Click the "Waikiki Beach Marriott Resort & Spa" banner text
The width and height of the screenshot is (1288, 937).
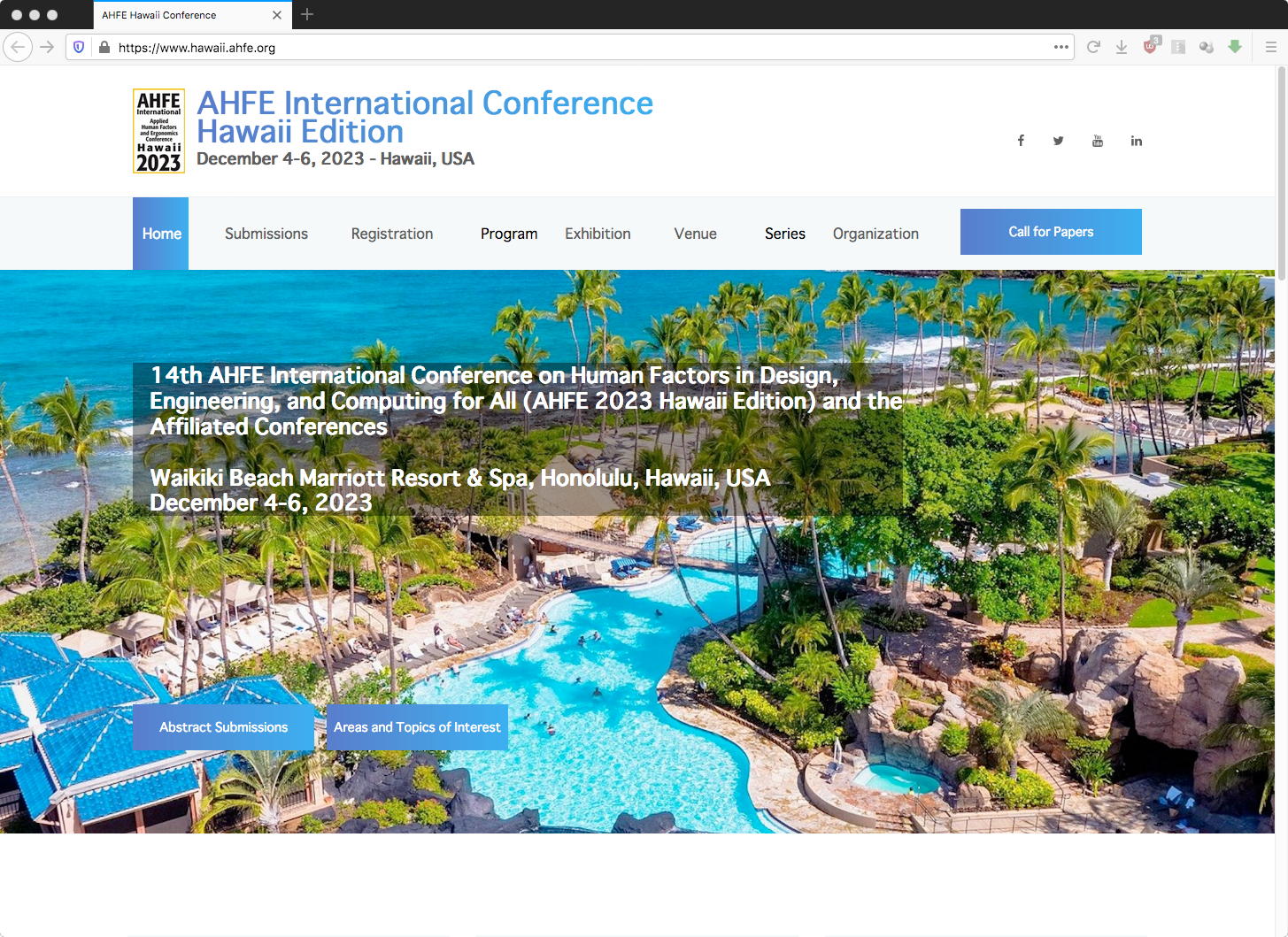tap(460, 478)
